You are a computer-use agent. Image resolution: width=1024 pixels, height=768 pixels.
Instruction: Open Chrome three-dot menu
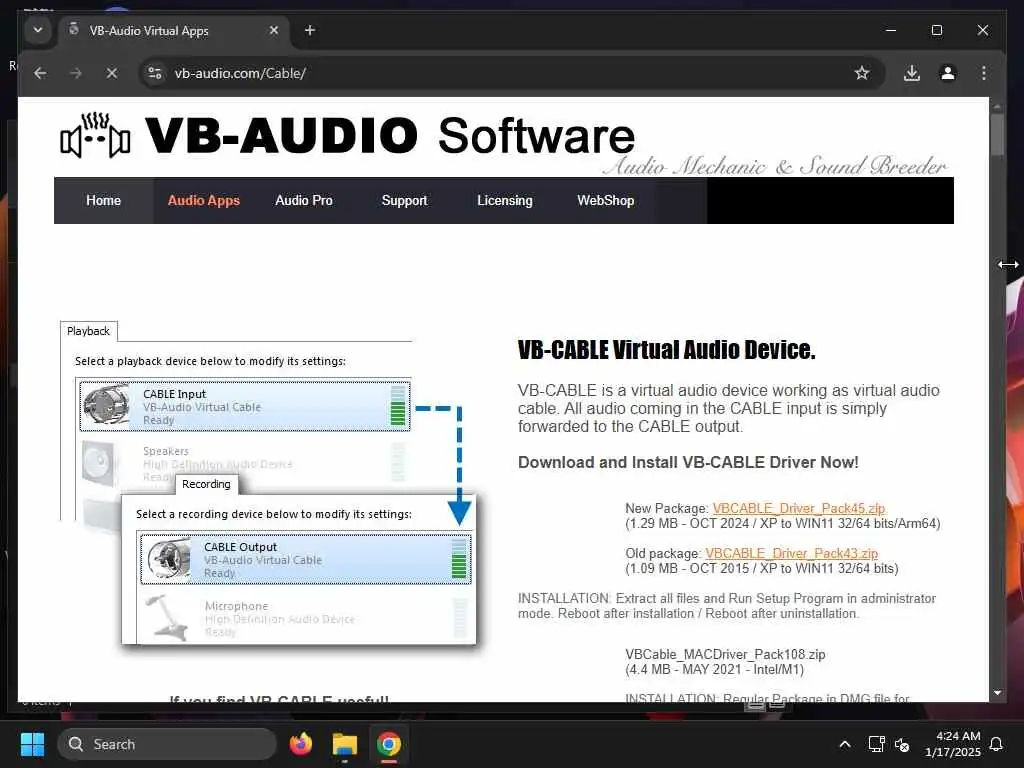click(984, 73)
